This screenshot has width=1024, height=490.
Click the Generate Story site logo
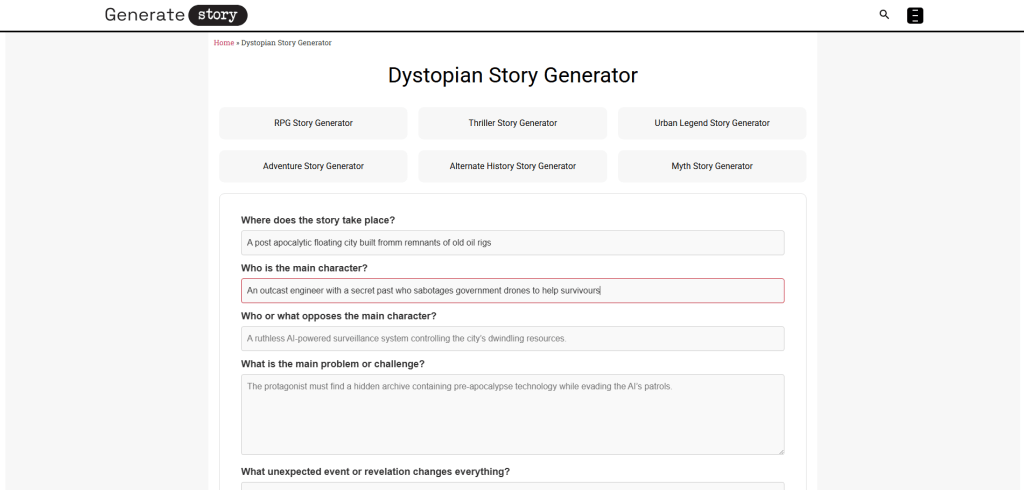tap(176, 15)
